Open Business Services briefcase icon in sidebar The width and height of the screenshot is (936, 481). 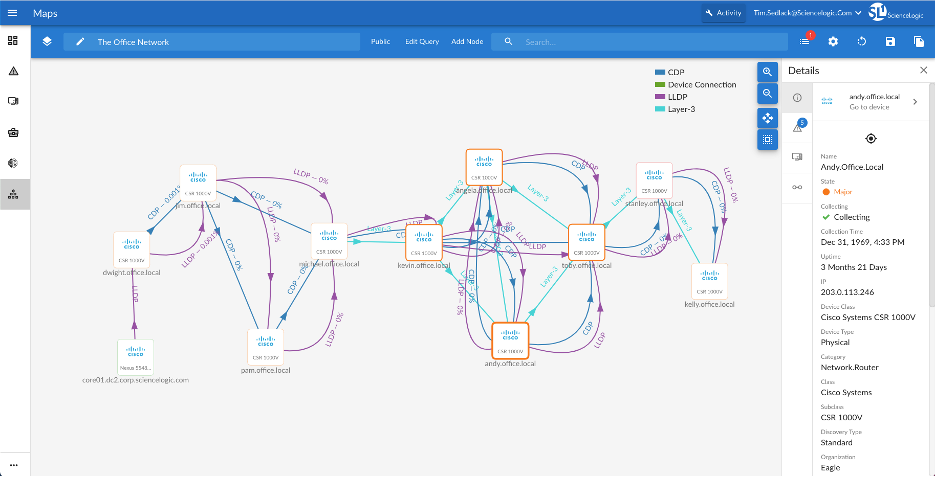coord(13,132)
